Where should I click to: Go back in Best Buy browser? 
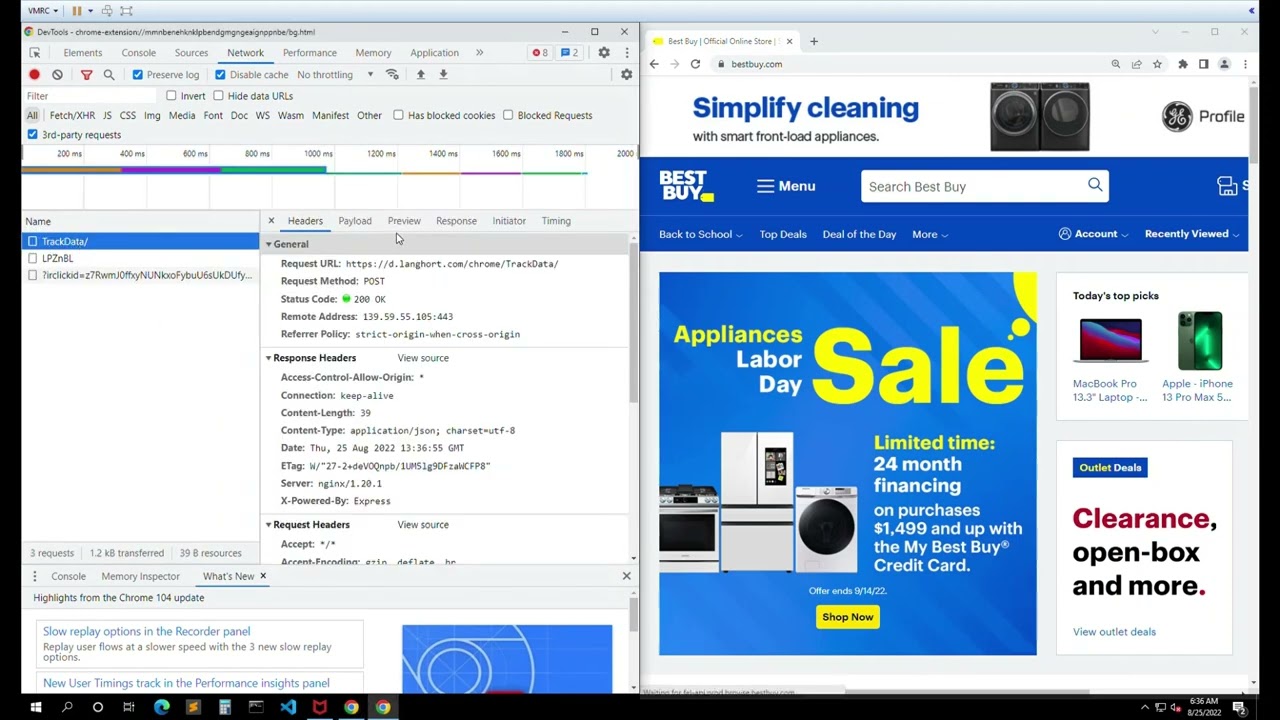coord(654,64)
